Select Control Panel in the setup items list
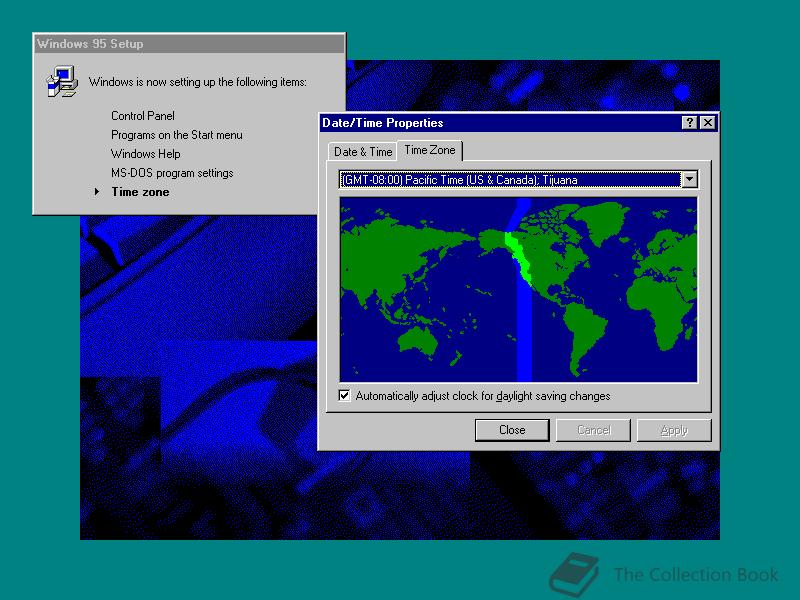 [x=142, y=115]
